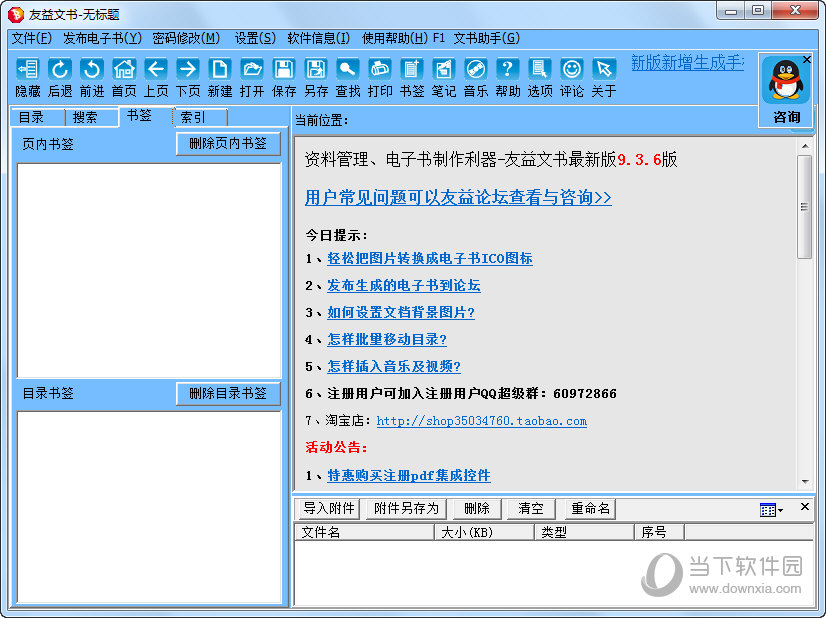Sort attachments by 大小(KB) column header
Screen dimensions: 826x618
pos(484,532)
